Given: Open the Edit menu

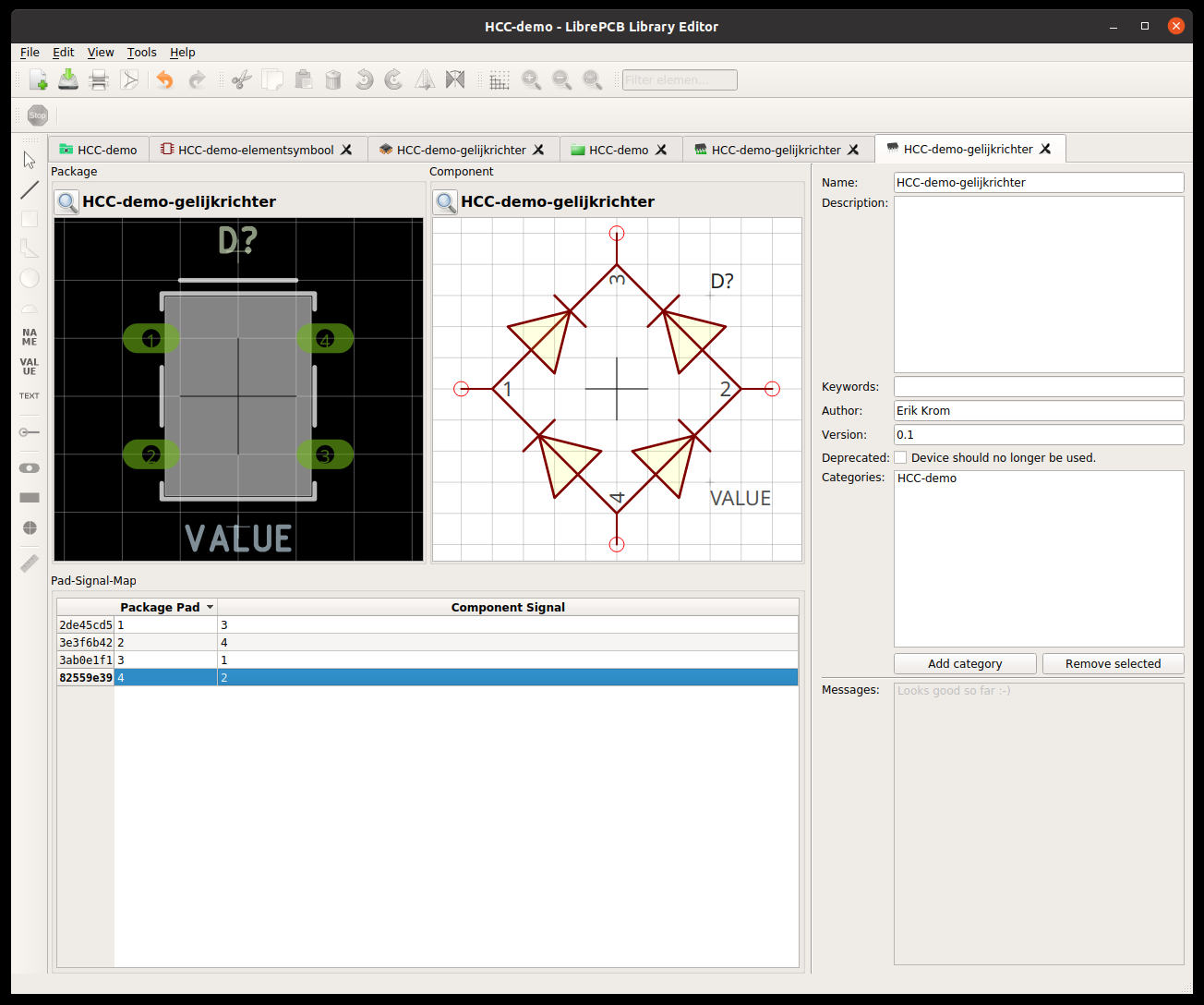Looking at the screenshot, I should coord(63,53).
